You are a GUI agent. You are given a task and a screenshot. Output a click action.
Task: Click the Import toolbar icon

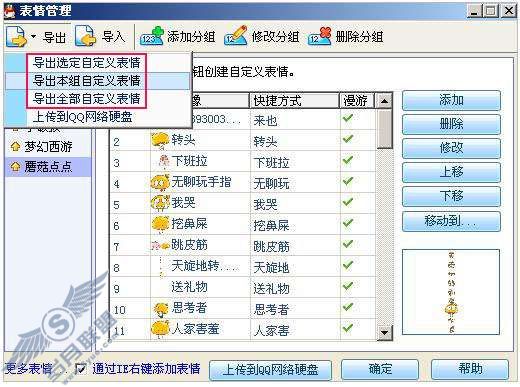coord(86,36)
